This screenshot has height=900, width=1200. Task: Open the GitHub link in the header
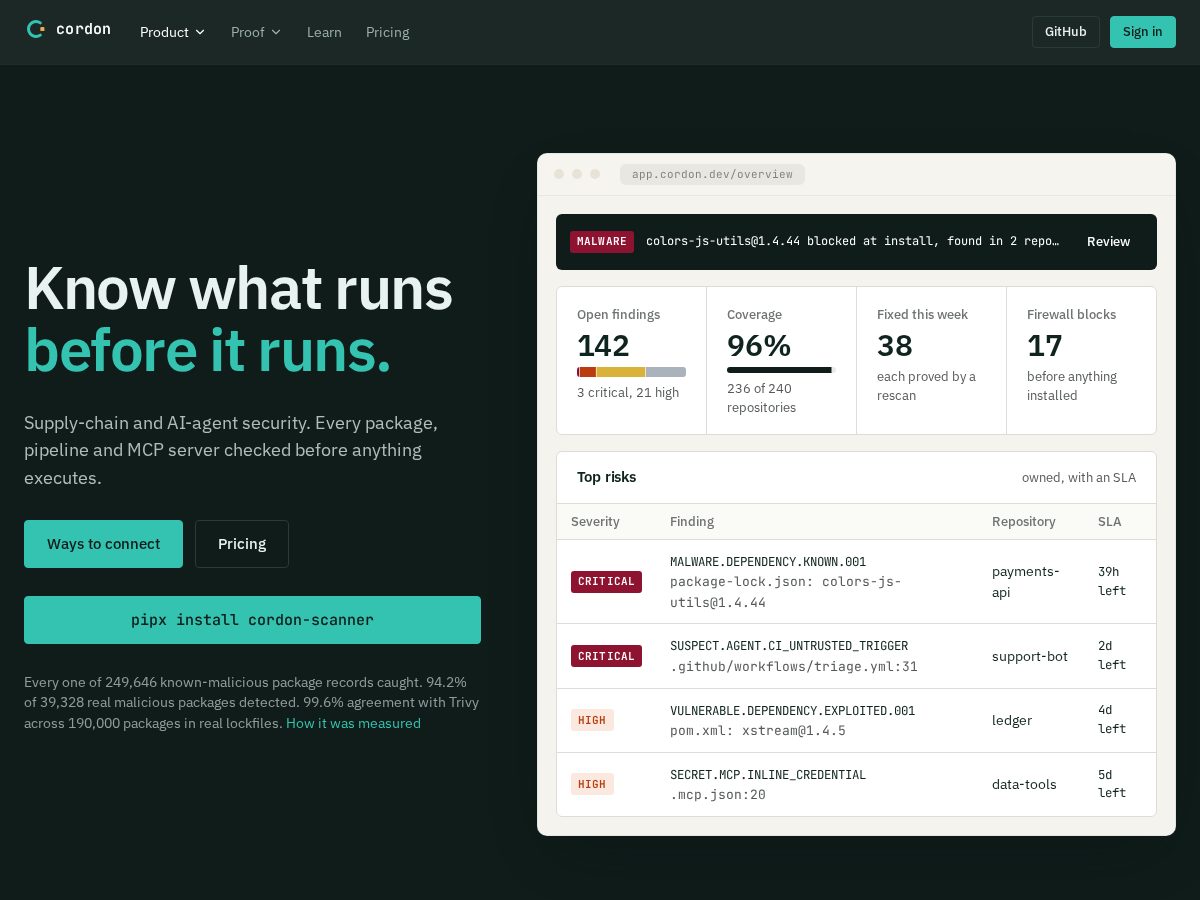coord(1066,32)
